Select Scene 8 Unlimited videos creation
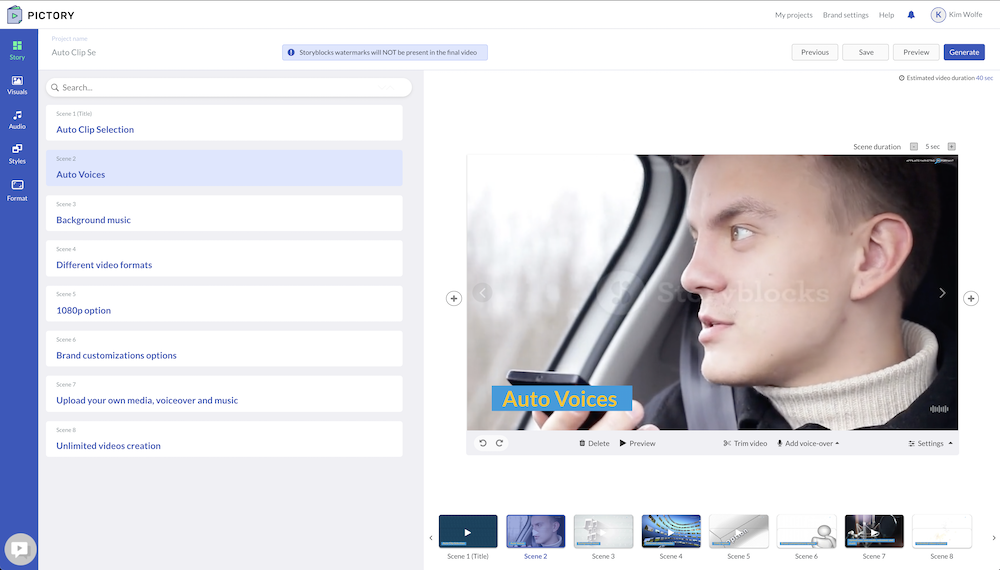 tap(224, 439)
